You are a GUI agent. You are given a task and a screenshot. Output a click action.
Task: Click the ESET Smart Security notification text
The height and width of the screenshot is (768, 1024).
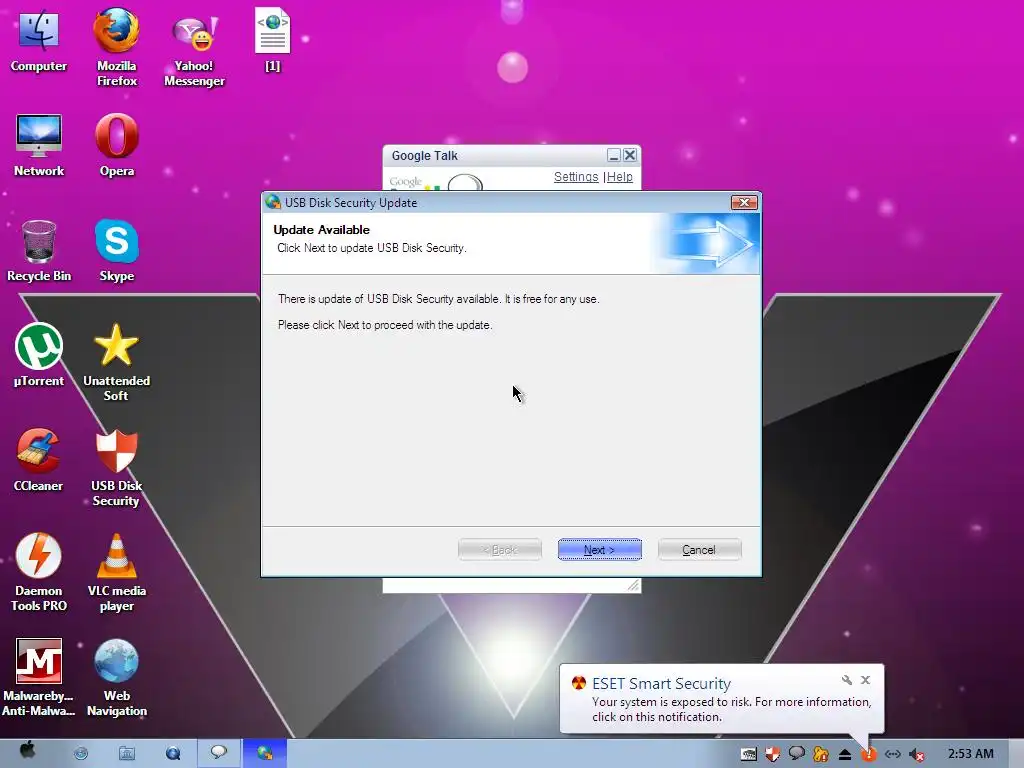[x=731, y=709]
